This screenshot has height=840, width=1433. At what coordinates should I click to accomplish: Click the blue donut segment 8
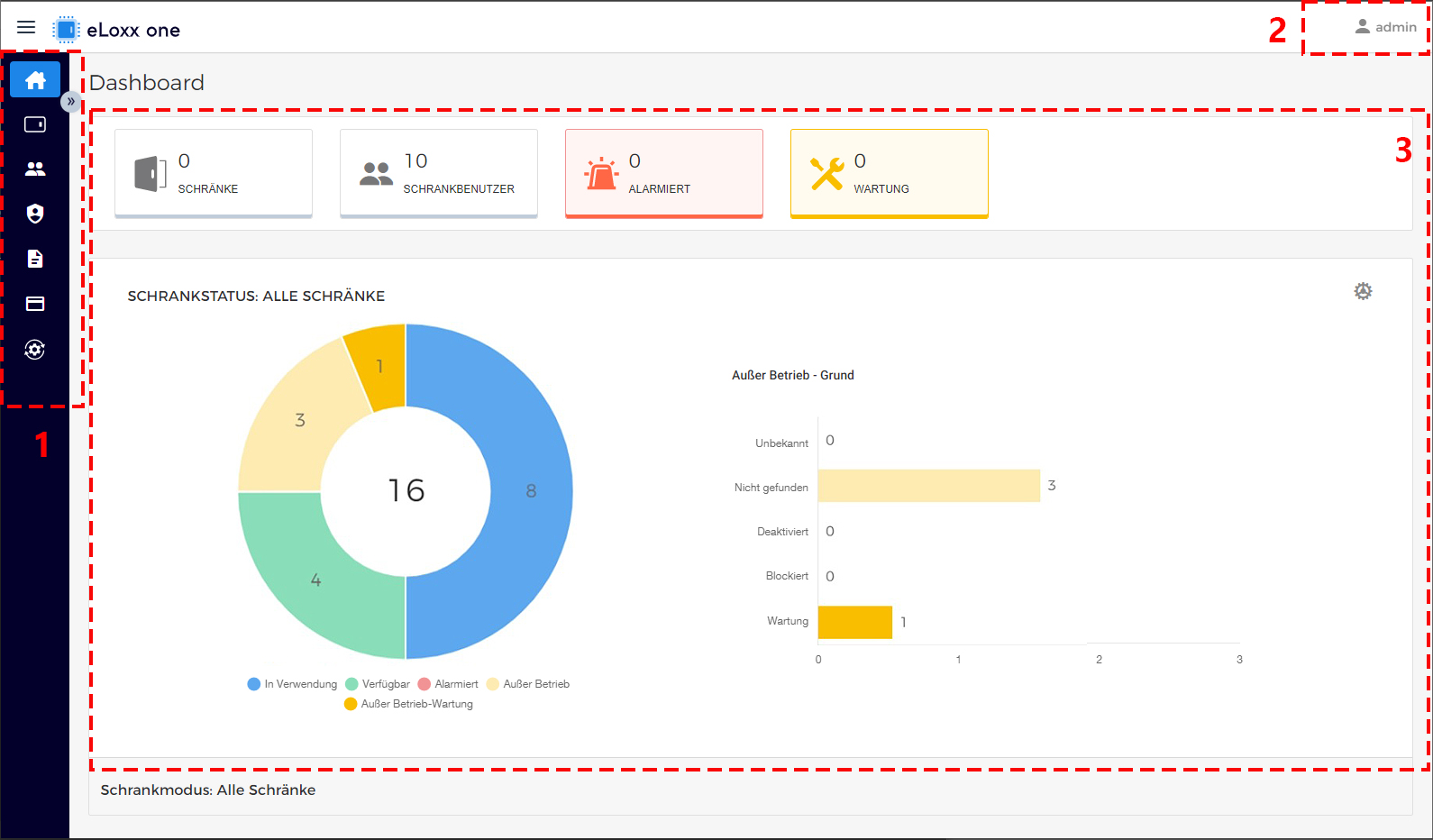pyautogui.click(x=531, y=491)
